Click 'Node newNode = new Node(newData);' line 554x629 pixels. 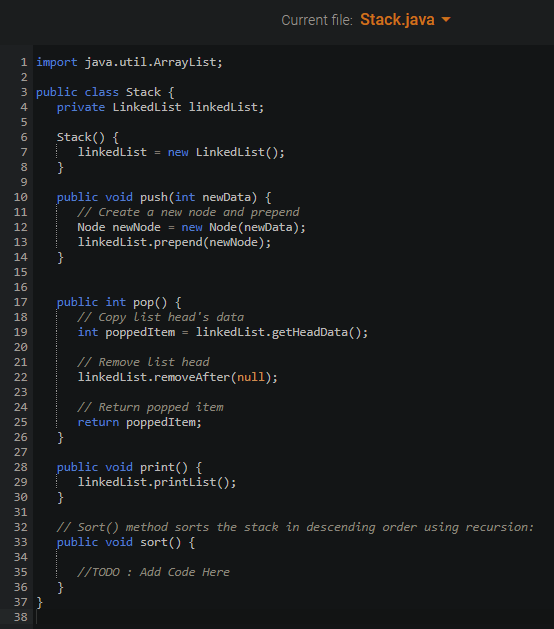[x=191, y=227]
